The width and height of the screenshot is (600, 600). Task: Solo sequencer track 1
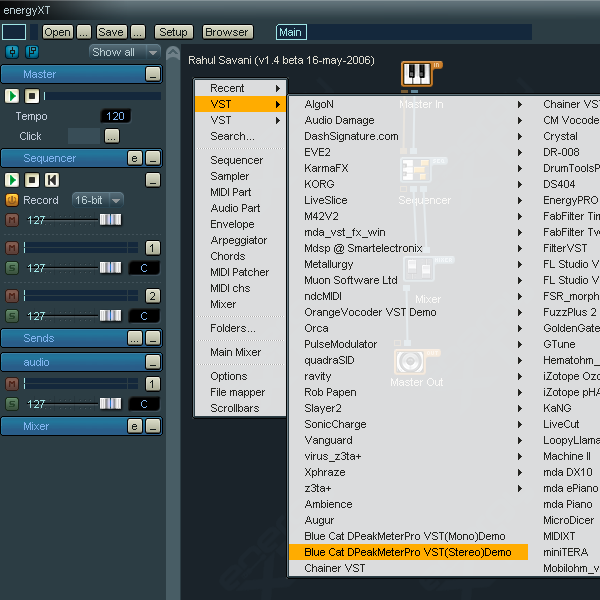click(12, 268)
